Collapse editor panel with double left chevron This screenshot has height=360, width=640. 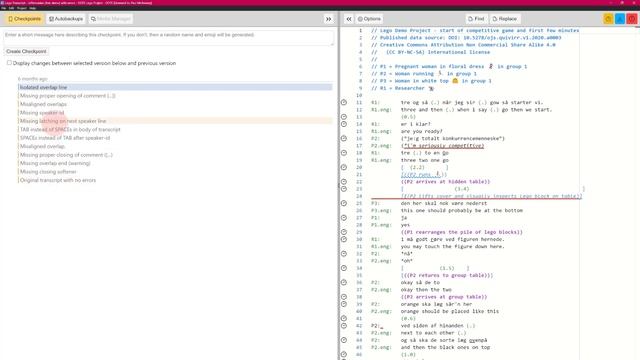tap(349, 19)
